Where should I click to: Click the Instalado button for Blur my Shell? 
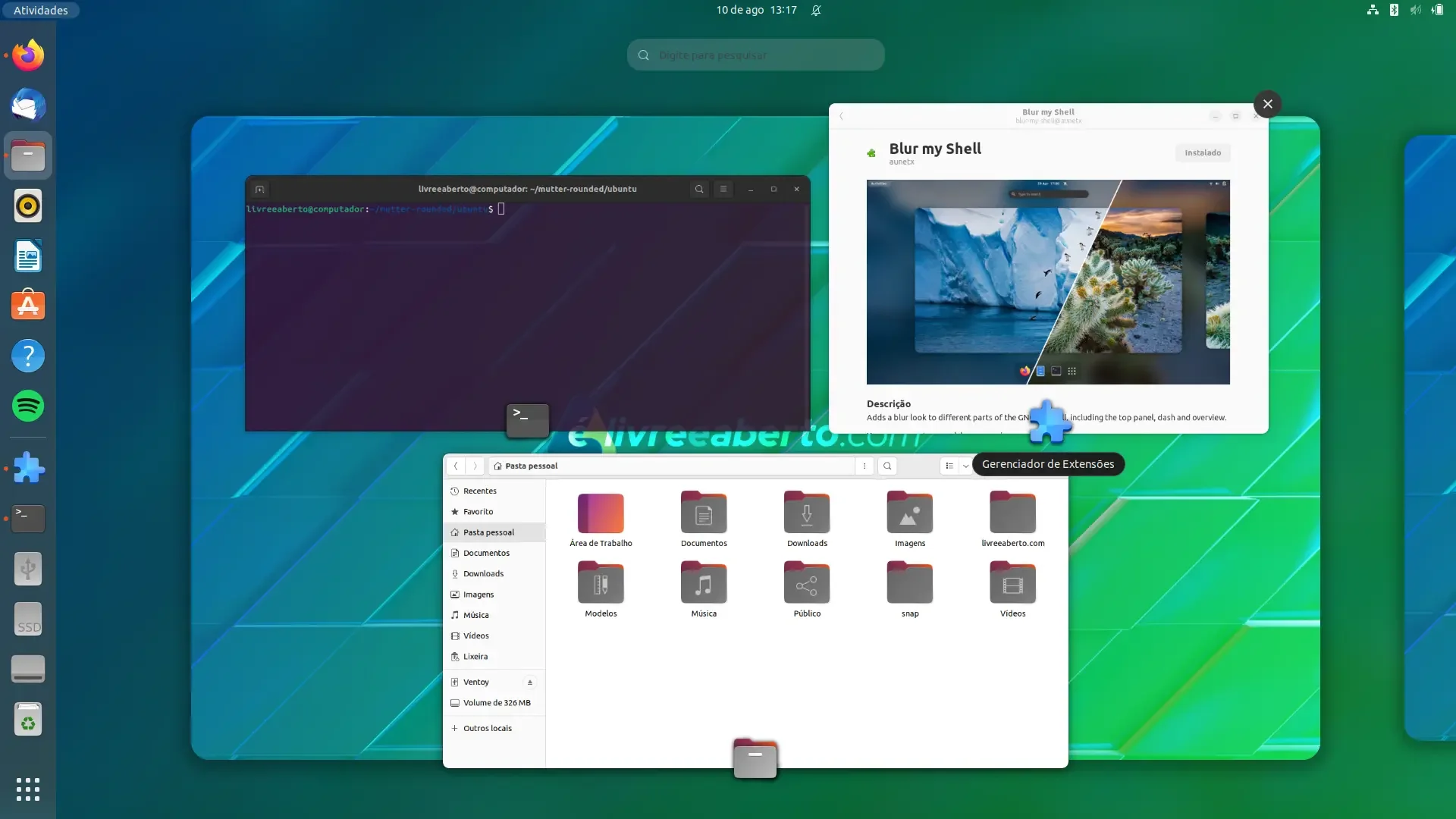point(1203,153)
